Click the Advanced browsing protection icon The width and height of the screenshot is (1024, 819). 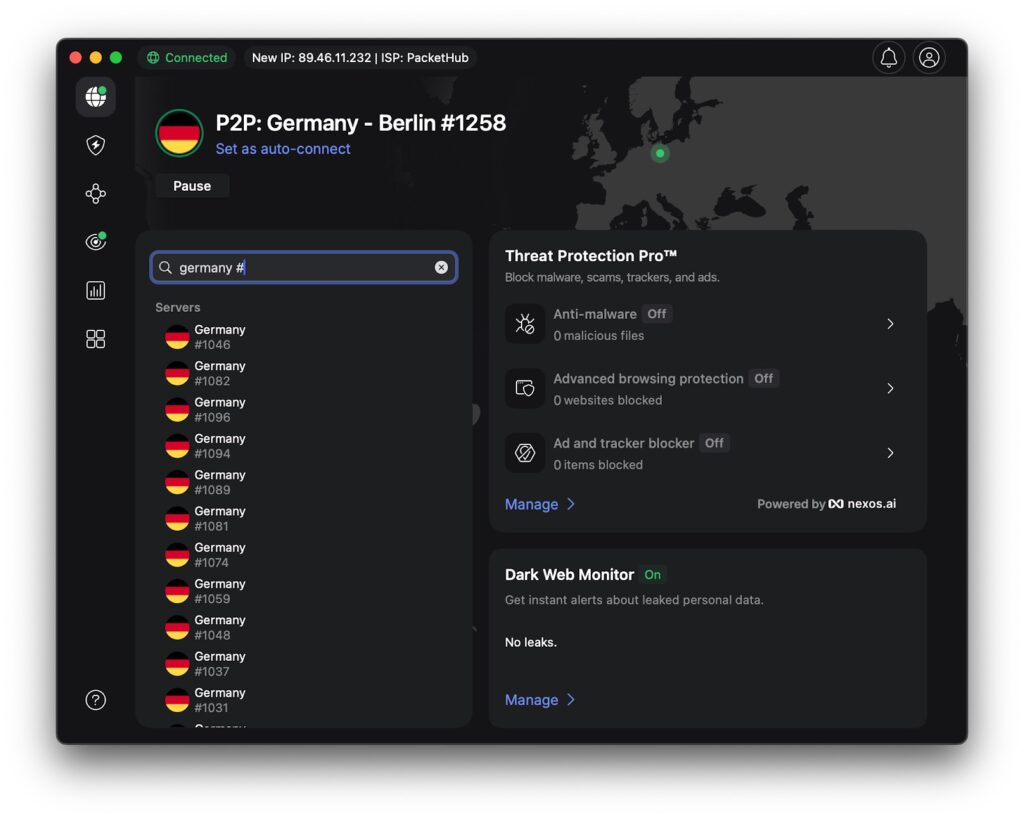[524, 389]
